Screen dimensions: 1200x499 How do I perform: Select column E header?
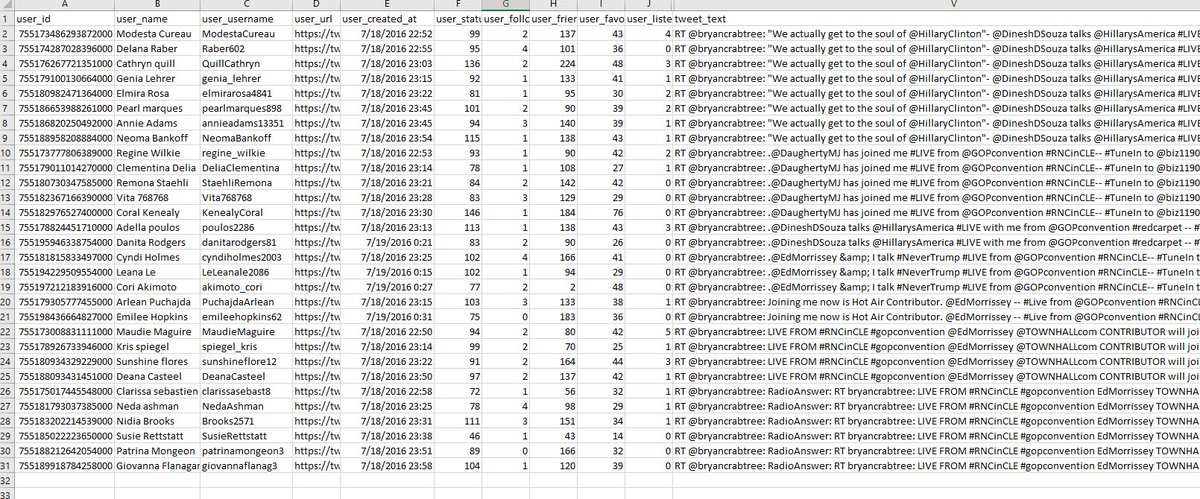387,6
